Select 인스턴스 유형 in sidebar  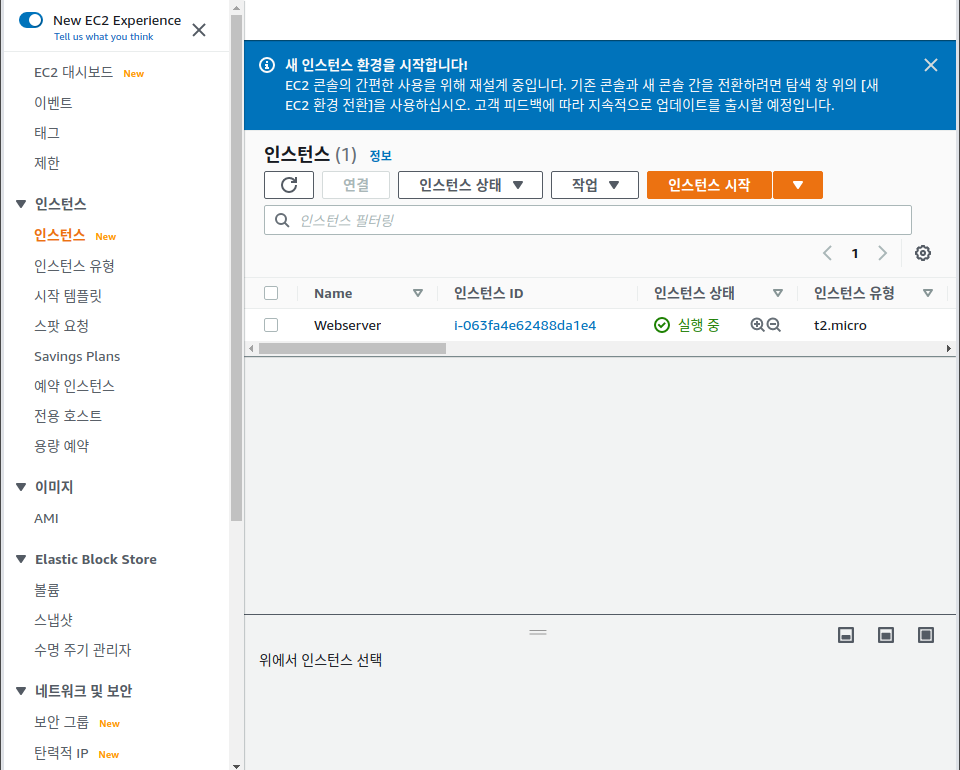click(x=75, y=266)
